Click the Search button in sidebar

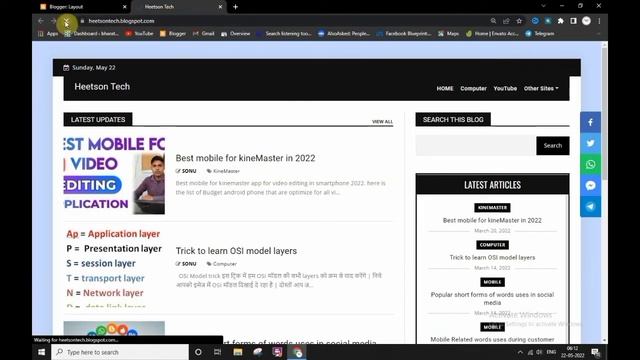[x=553, y=146]
